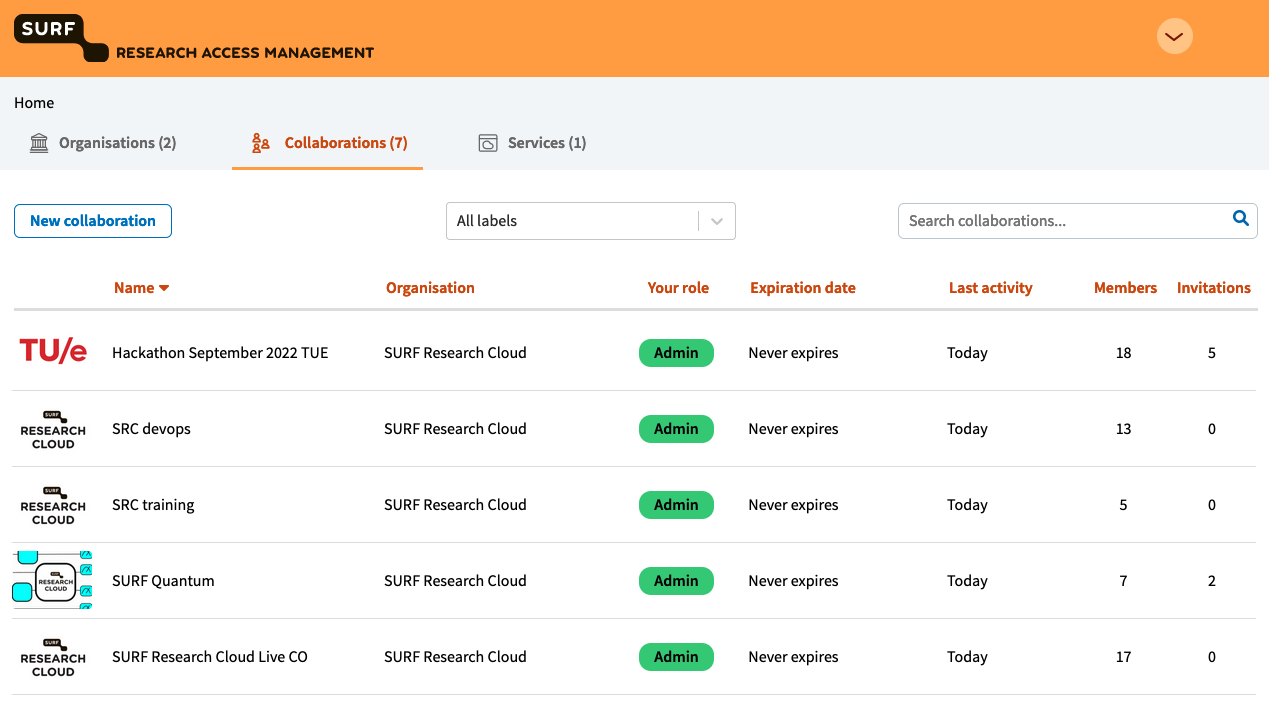Open the Services (1) tab
This screenshot has height=701, width=1269.
pos(533,143)
